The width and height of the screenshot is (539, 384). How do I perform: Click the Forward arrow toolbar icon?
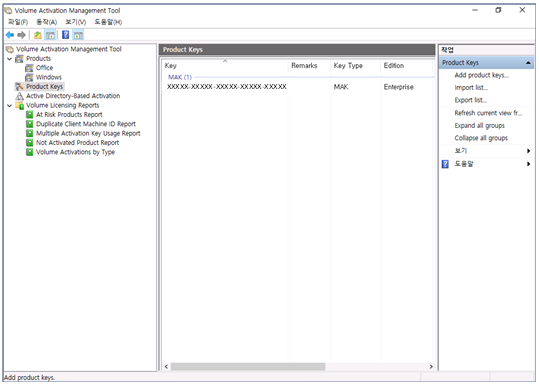coord(22,35)
